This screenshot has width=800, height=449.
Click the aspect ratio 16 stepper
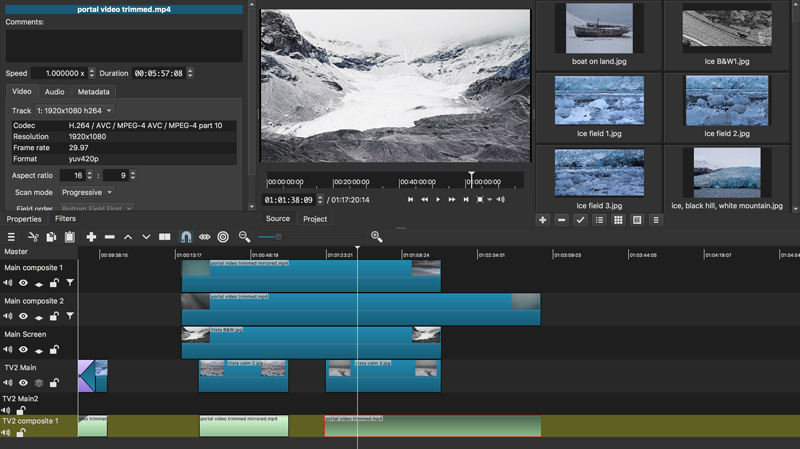89,176
